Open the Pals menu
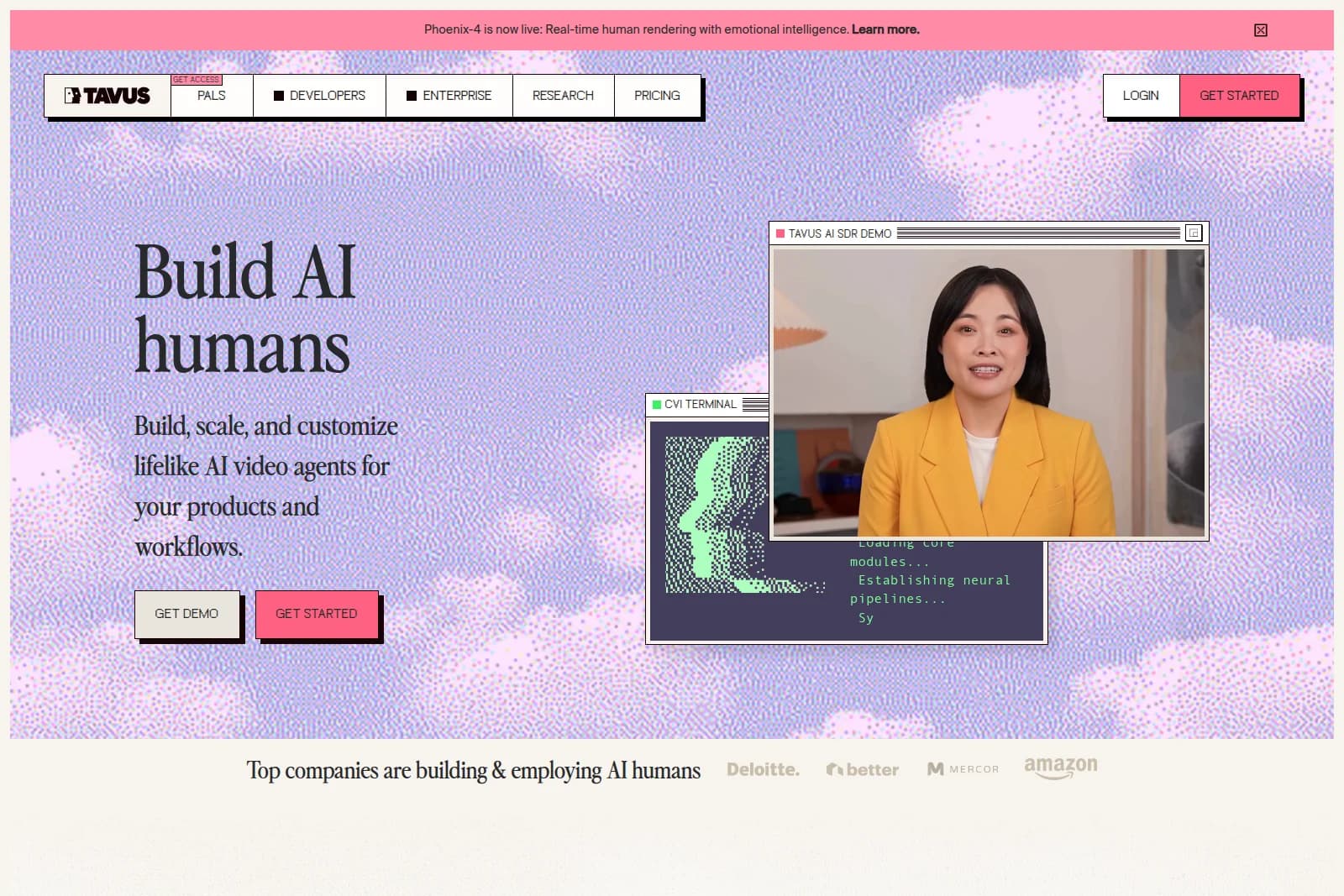This screenshot has width=1344, height=896. [210, 95]
